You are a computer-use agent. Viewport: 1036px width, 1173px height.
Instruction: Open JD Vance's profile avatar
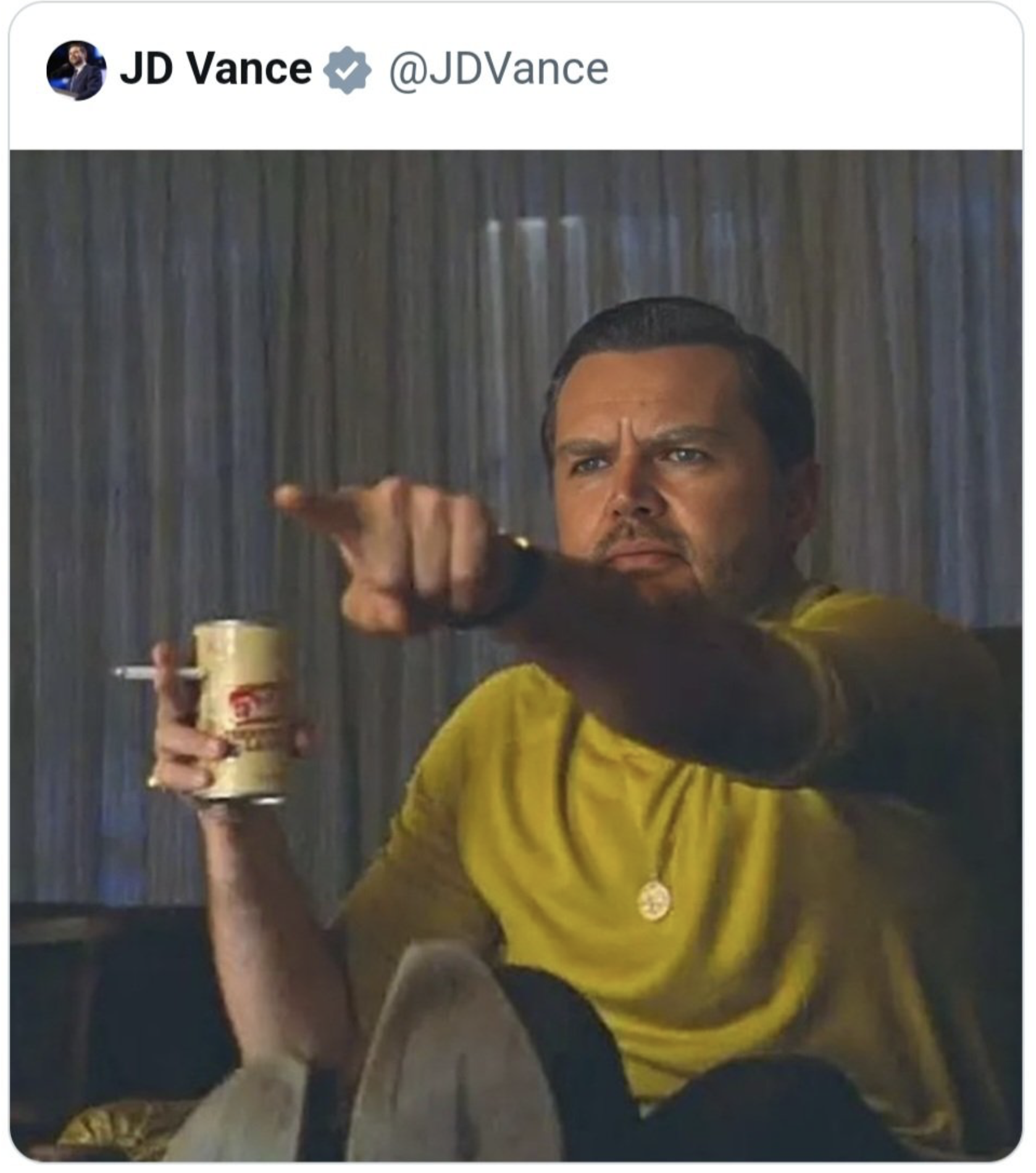click(76, 70)
